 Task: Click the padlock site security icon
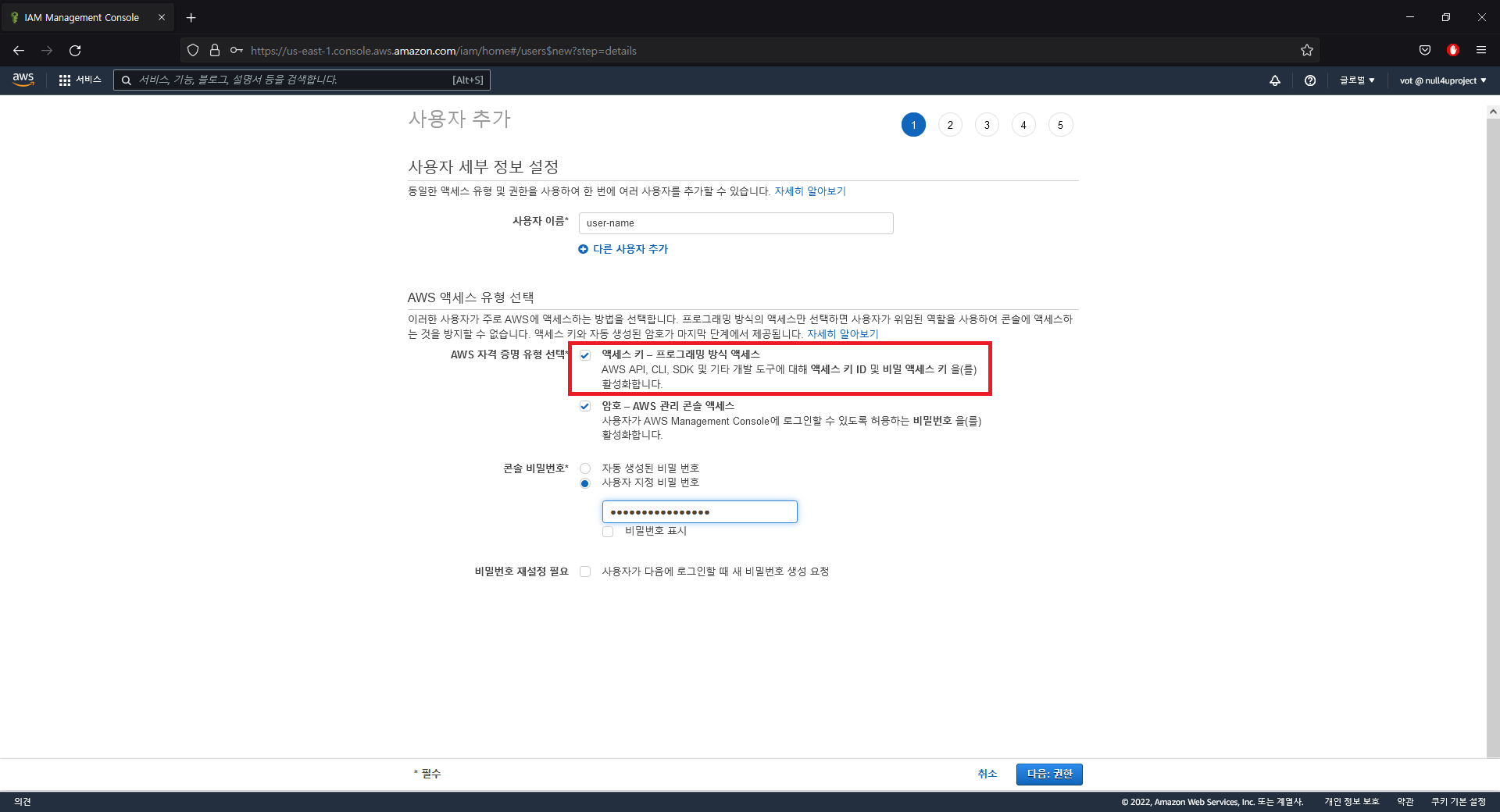tap(215, 51)
